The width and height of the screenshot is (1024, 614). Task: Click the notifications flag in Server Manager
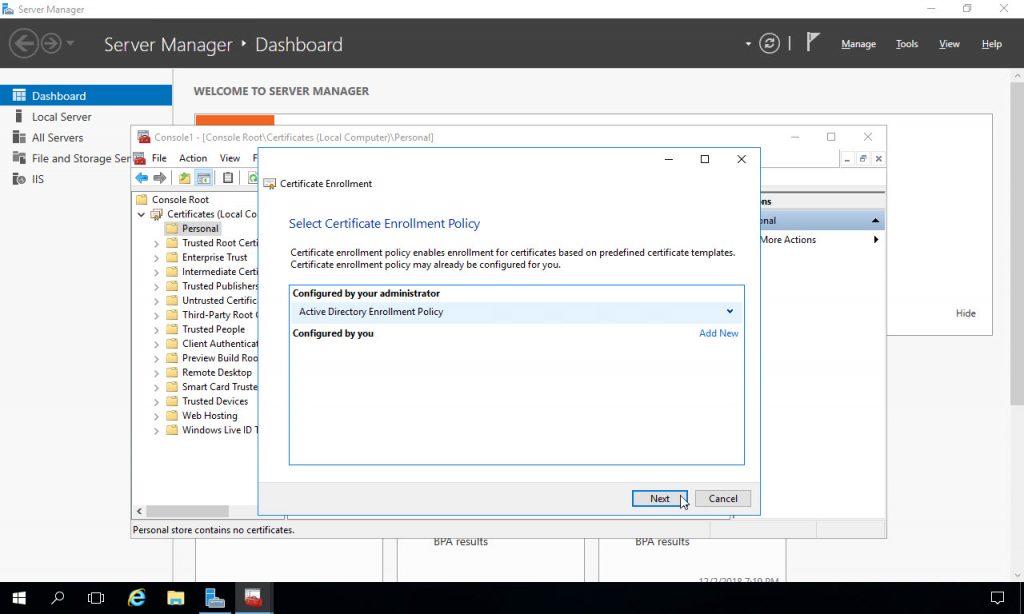click(x=812, y=41)
